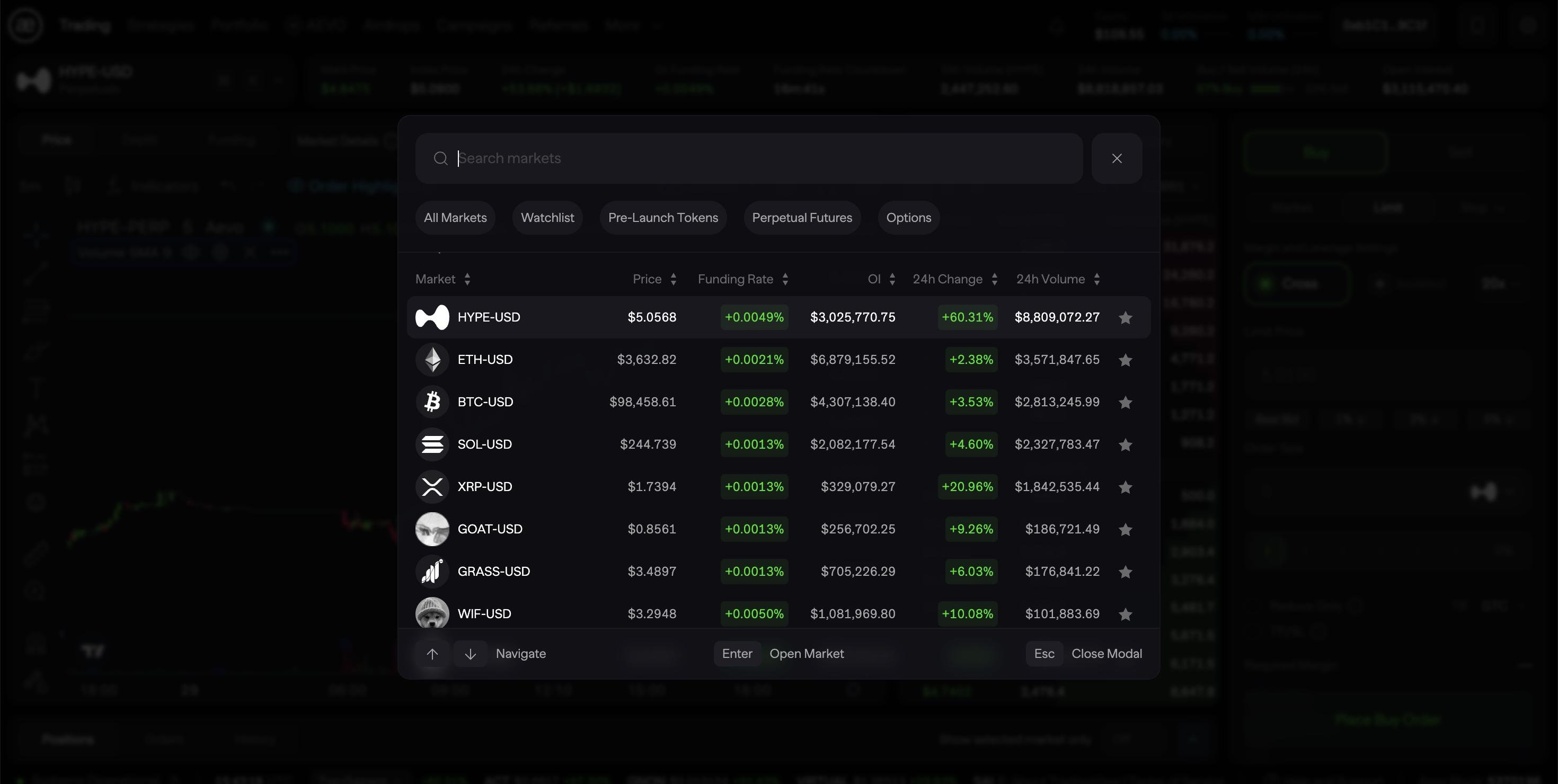Image resolution: width=1558 pixels, height=784 pixels.
Task: Click the HYPE-USD token logo
Action: click(432, 317)
